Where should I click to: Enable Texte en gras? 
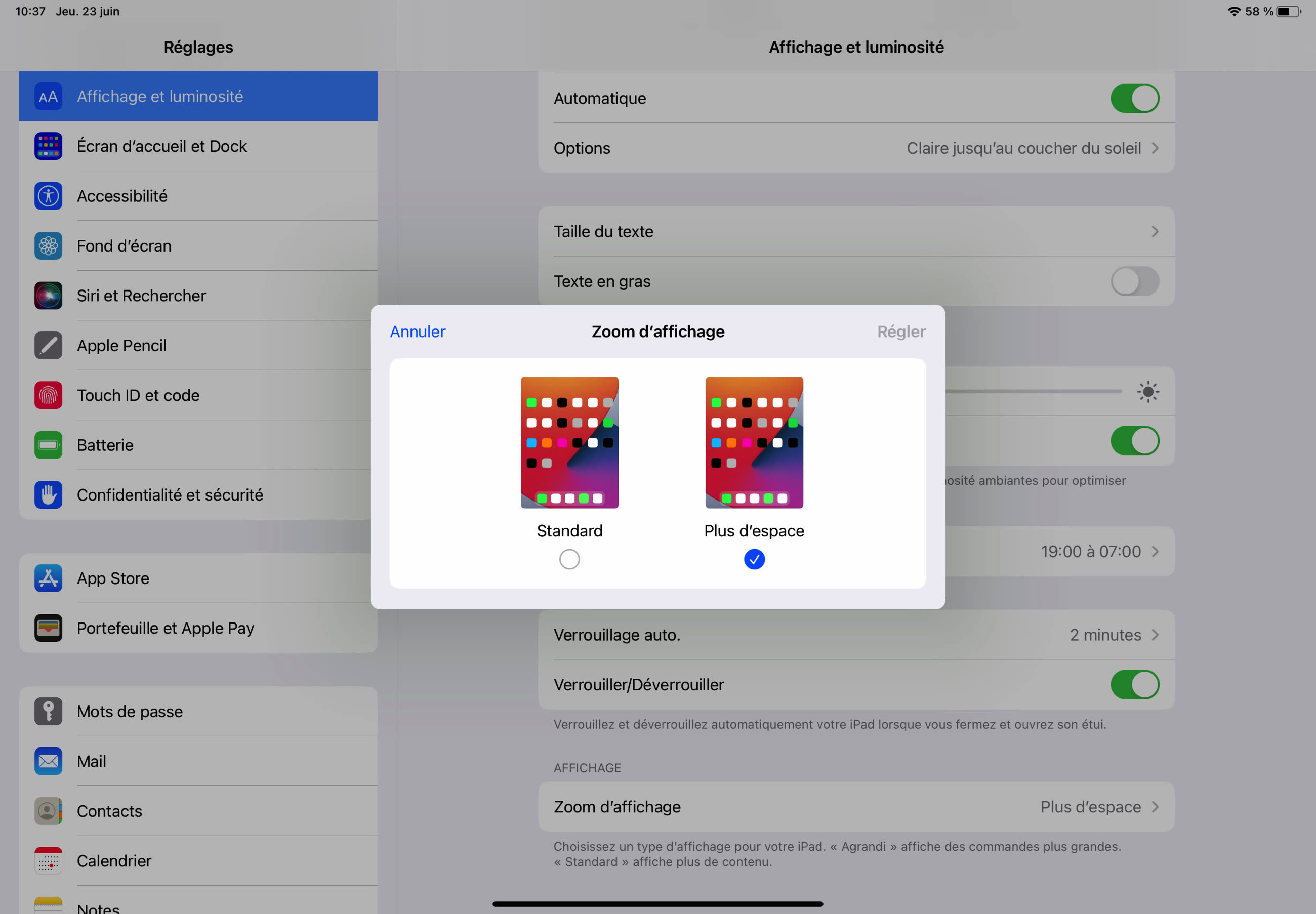pyautogui.click(x=1134, y=281)
